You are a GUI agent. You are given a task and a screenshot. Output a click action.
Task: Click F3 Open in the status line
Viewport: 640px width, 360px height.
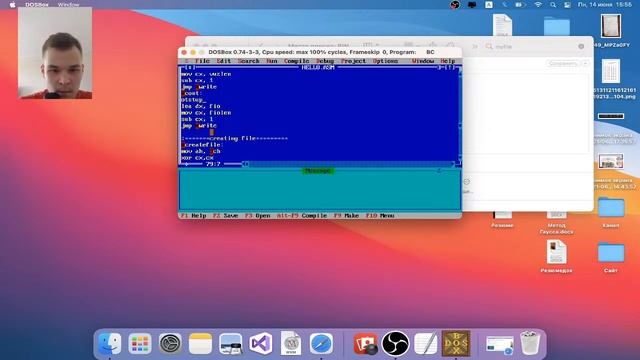(258, 216)
